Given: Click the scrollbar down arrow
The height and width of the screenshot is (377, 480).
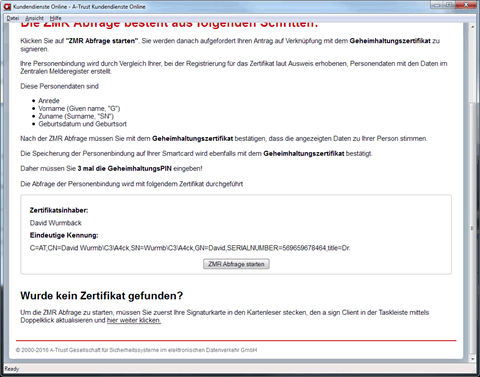Looking at the screenshot, I should (x=472, y=359).
